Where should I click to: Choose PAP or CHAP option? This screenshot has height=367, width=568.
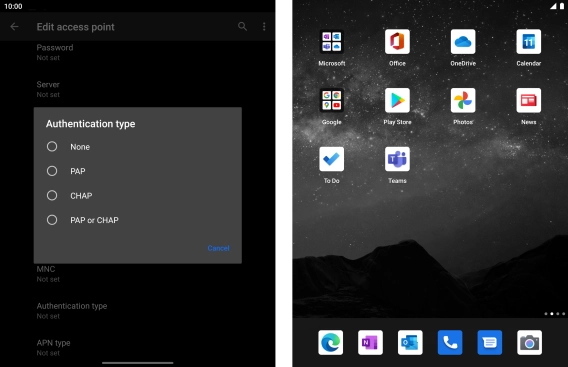(138, 220)
